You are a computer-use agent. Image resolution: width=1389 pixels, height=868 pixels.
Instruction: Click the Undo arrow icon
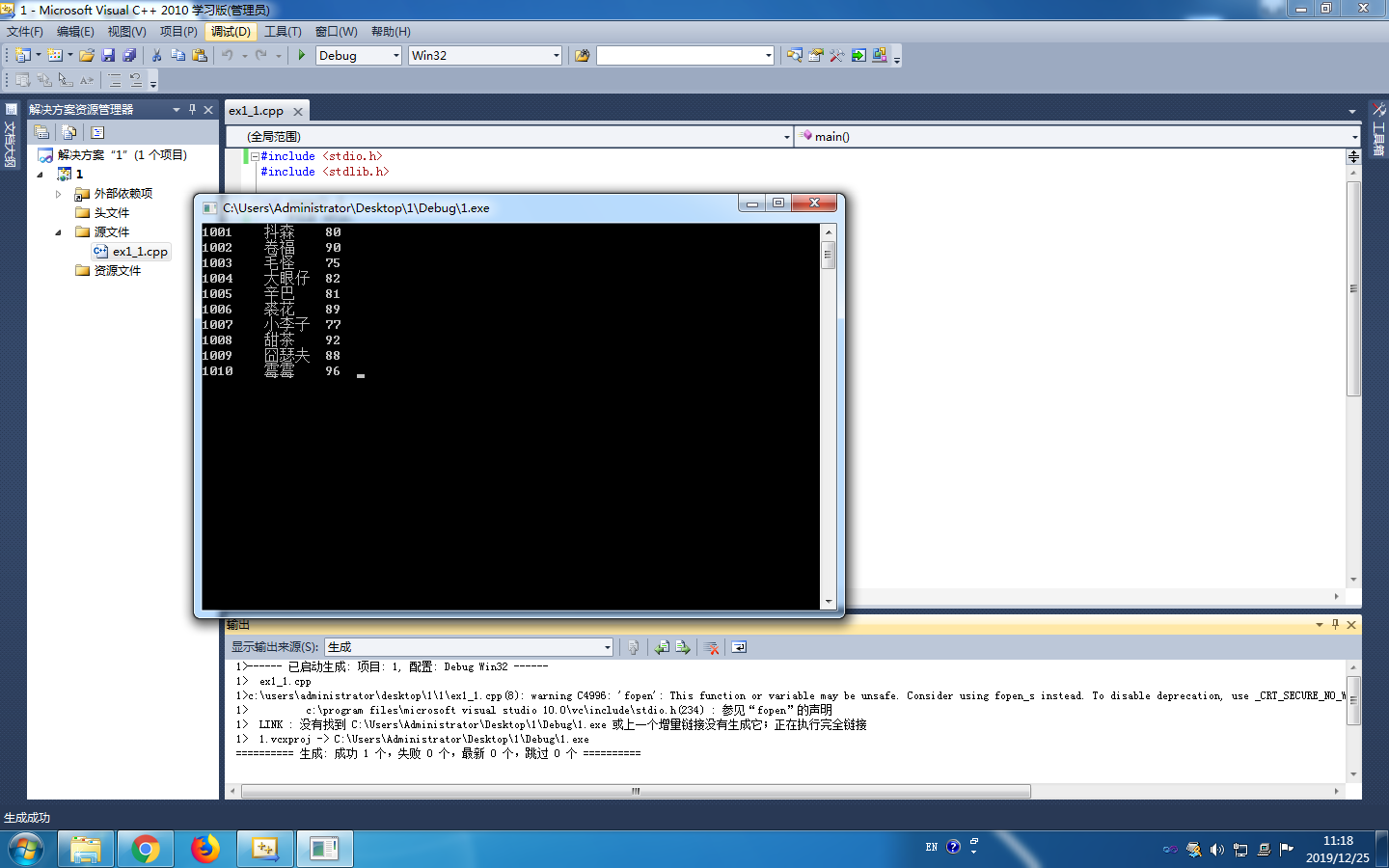coord(228,55)
